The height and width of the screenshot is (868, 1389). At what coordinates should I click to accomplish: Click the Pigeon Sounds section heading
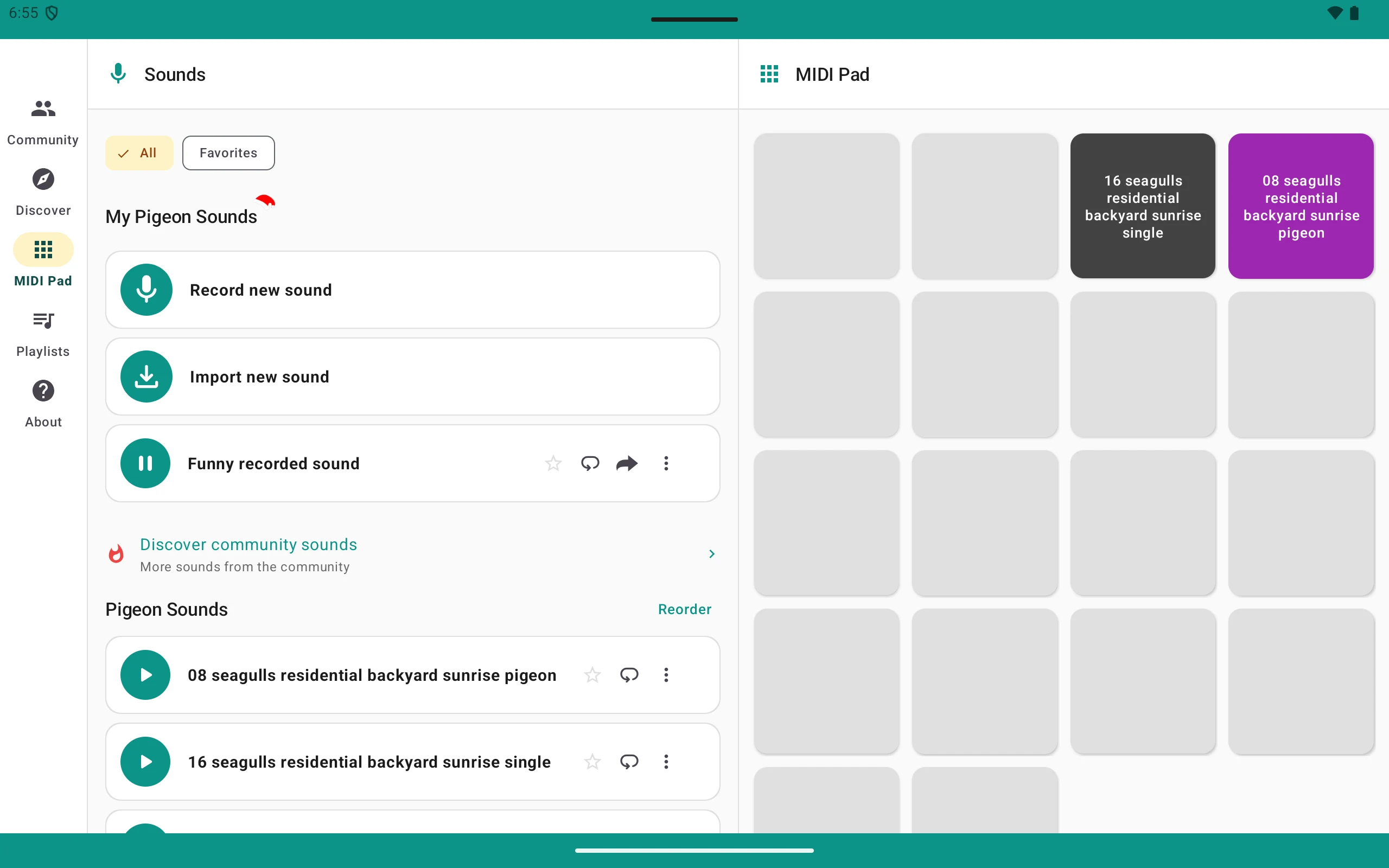tap(167, 609)
